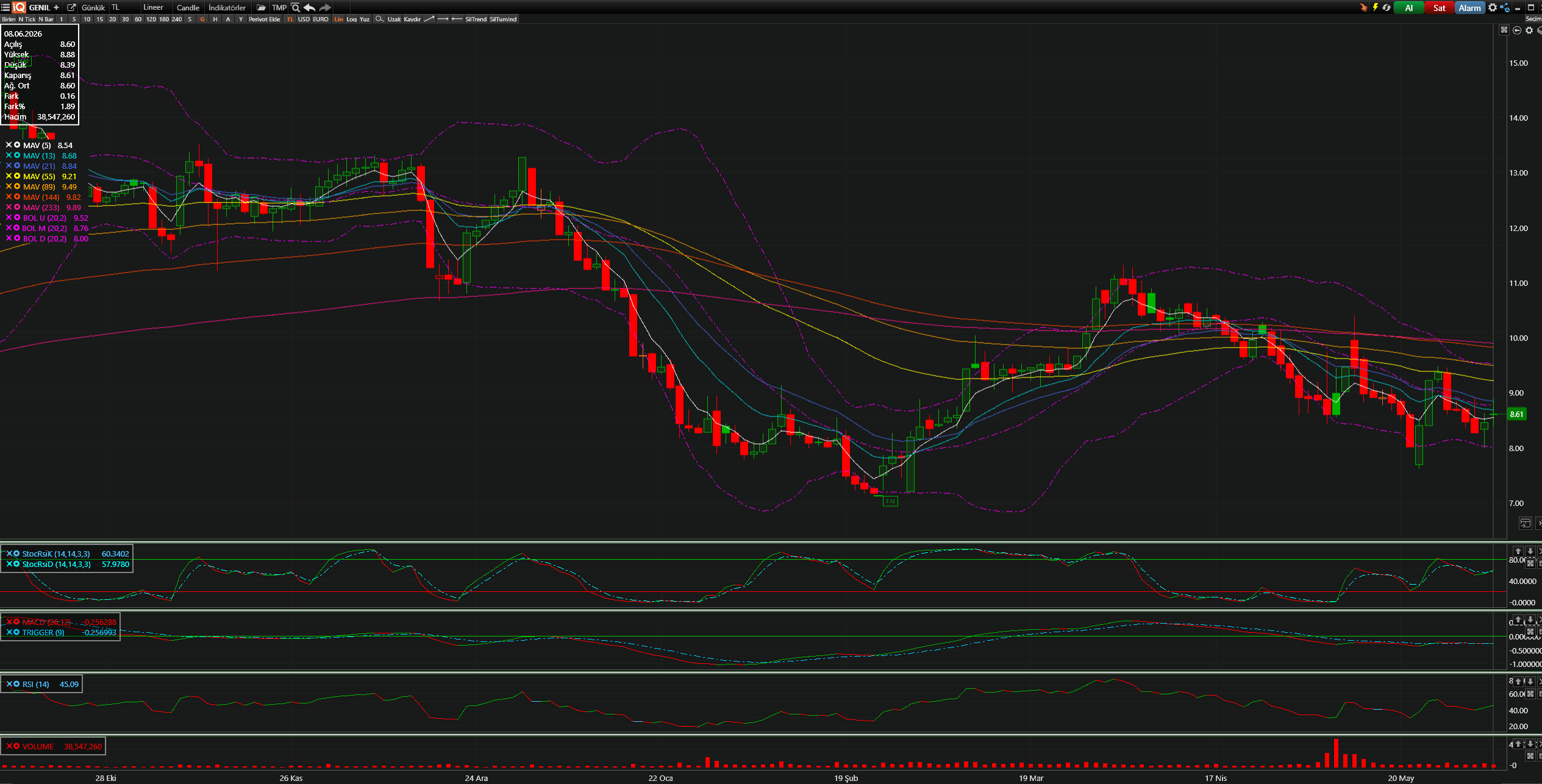Select the diagonal trend line tool
The image size is (1542, 784).
pos(429,19)
